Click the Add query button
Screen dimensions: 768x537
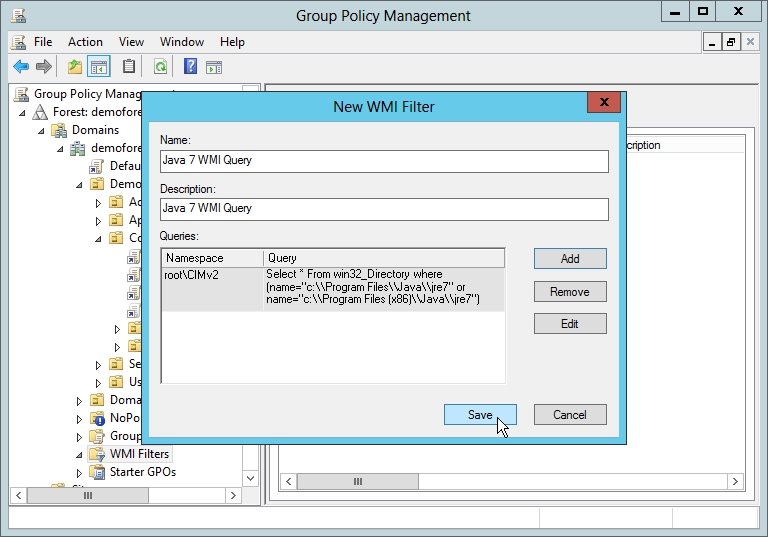570,258
